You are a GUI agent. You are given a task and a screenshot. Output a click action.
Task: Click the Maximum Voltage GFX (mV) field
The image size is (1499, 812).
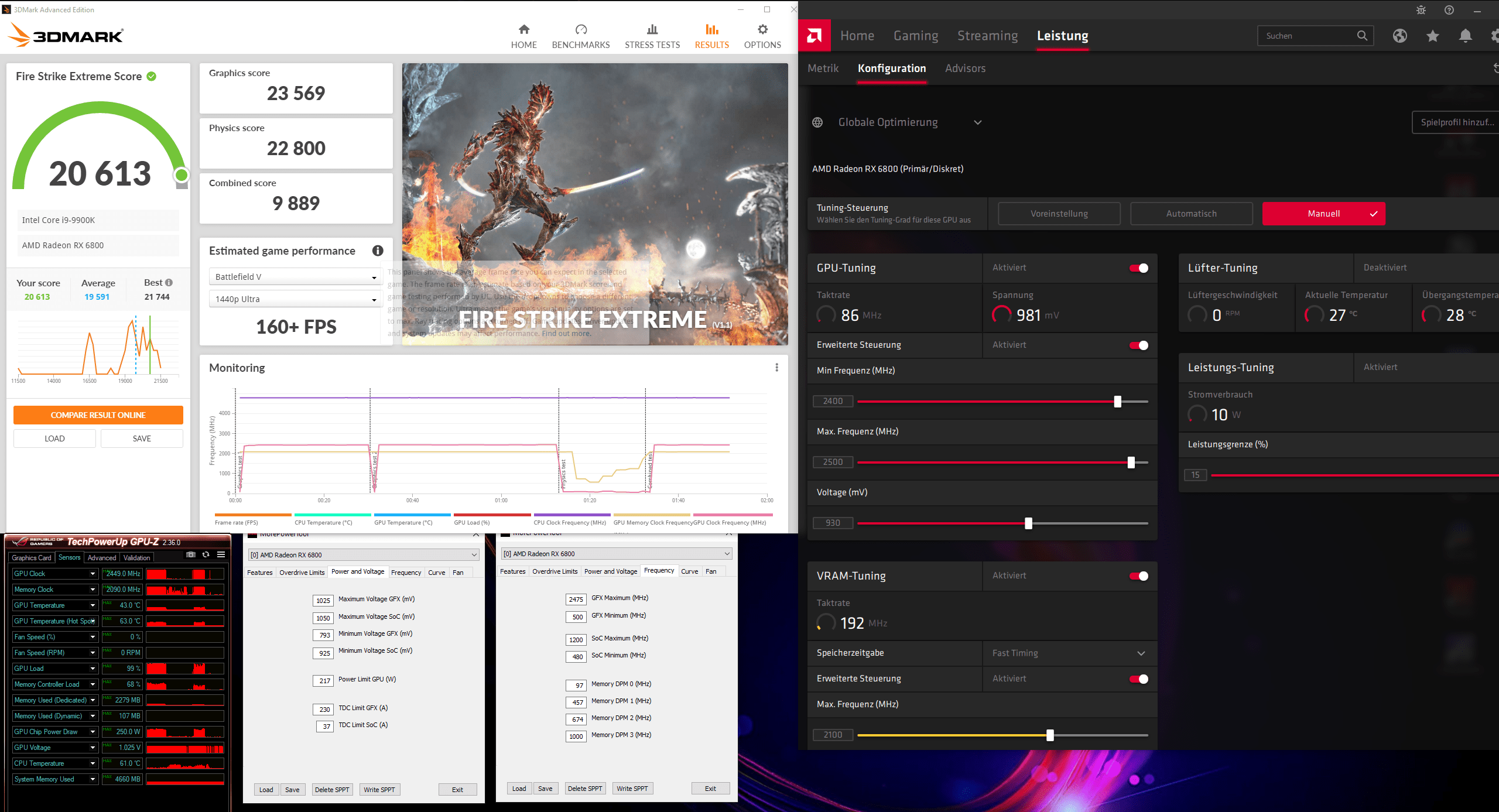click(323, 601)
